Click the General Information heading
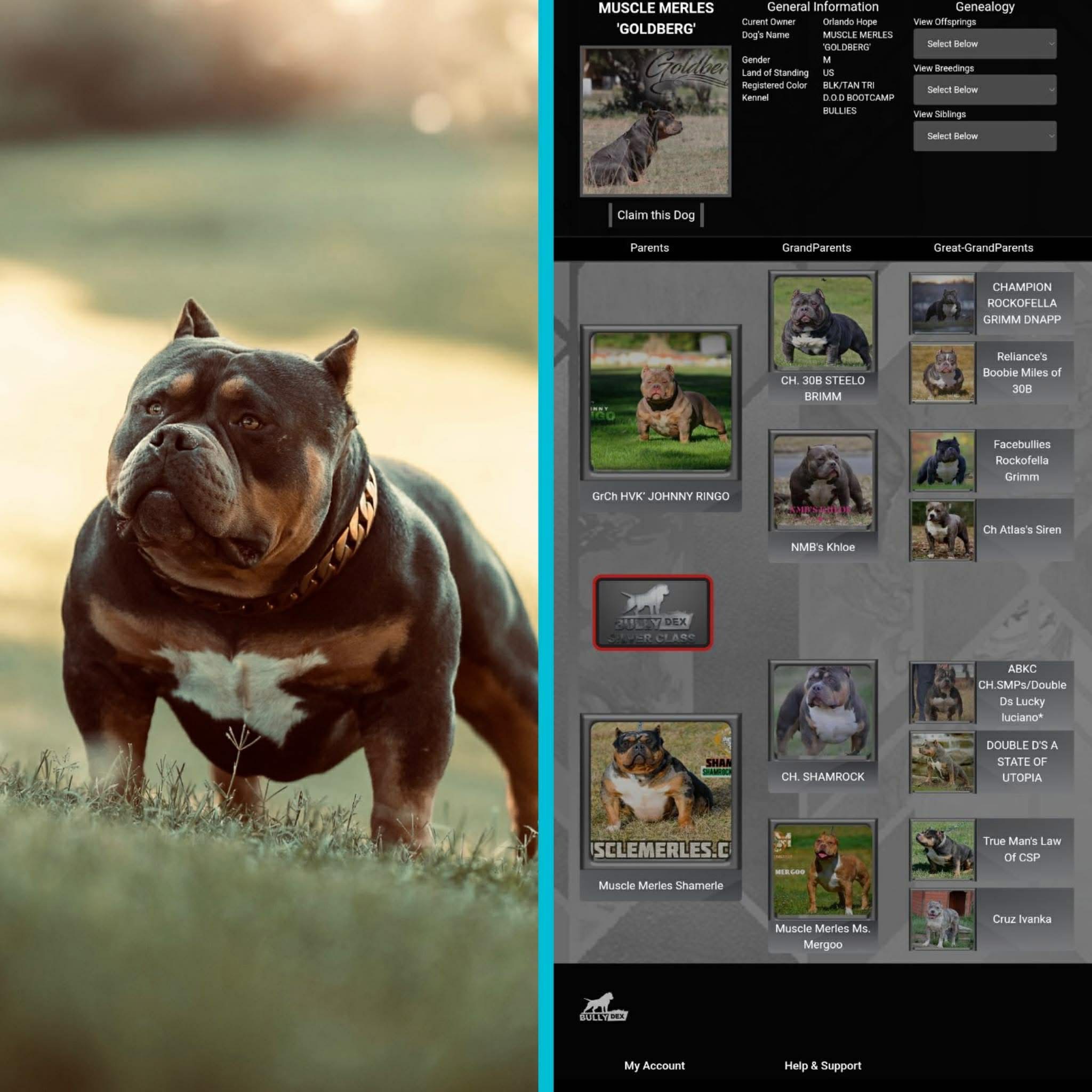Screen dimensions: 1092x1092 tap(822, 7)
